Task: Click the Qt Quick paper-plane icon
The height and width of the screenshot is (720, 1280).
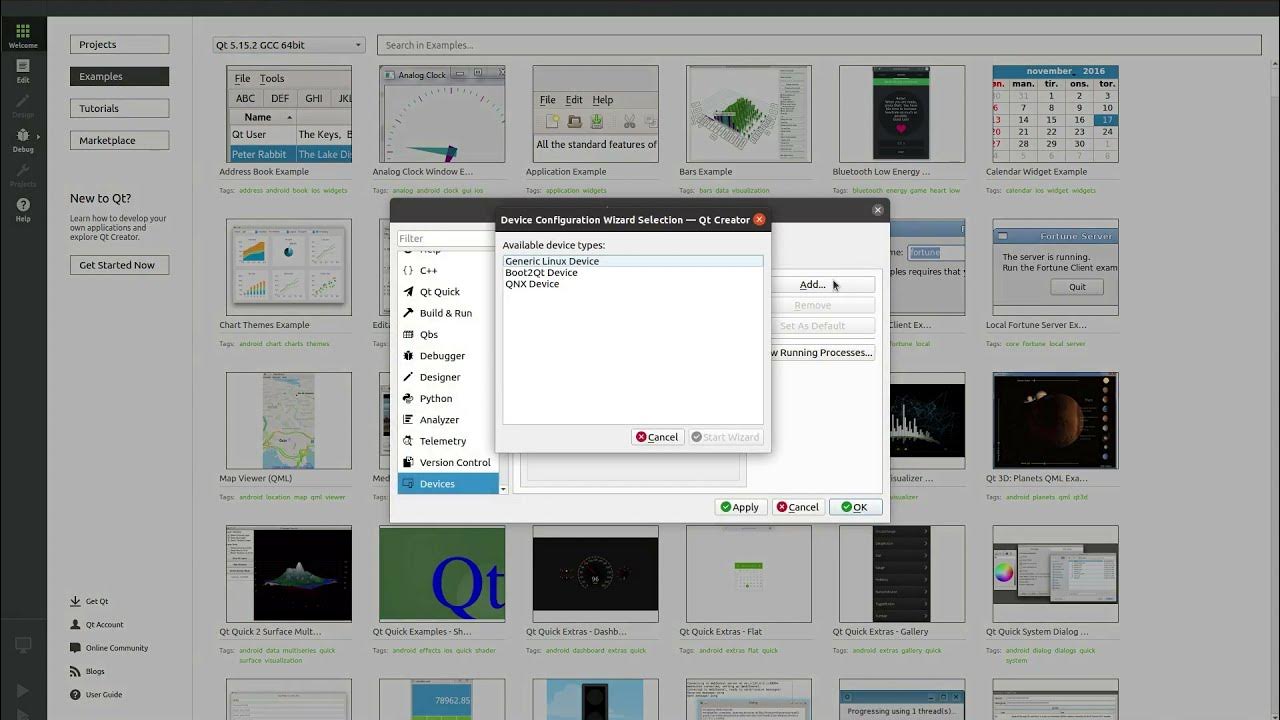Action: pyautogui.click(x=408, y=292)
